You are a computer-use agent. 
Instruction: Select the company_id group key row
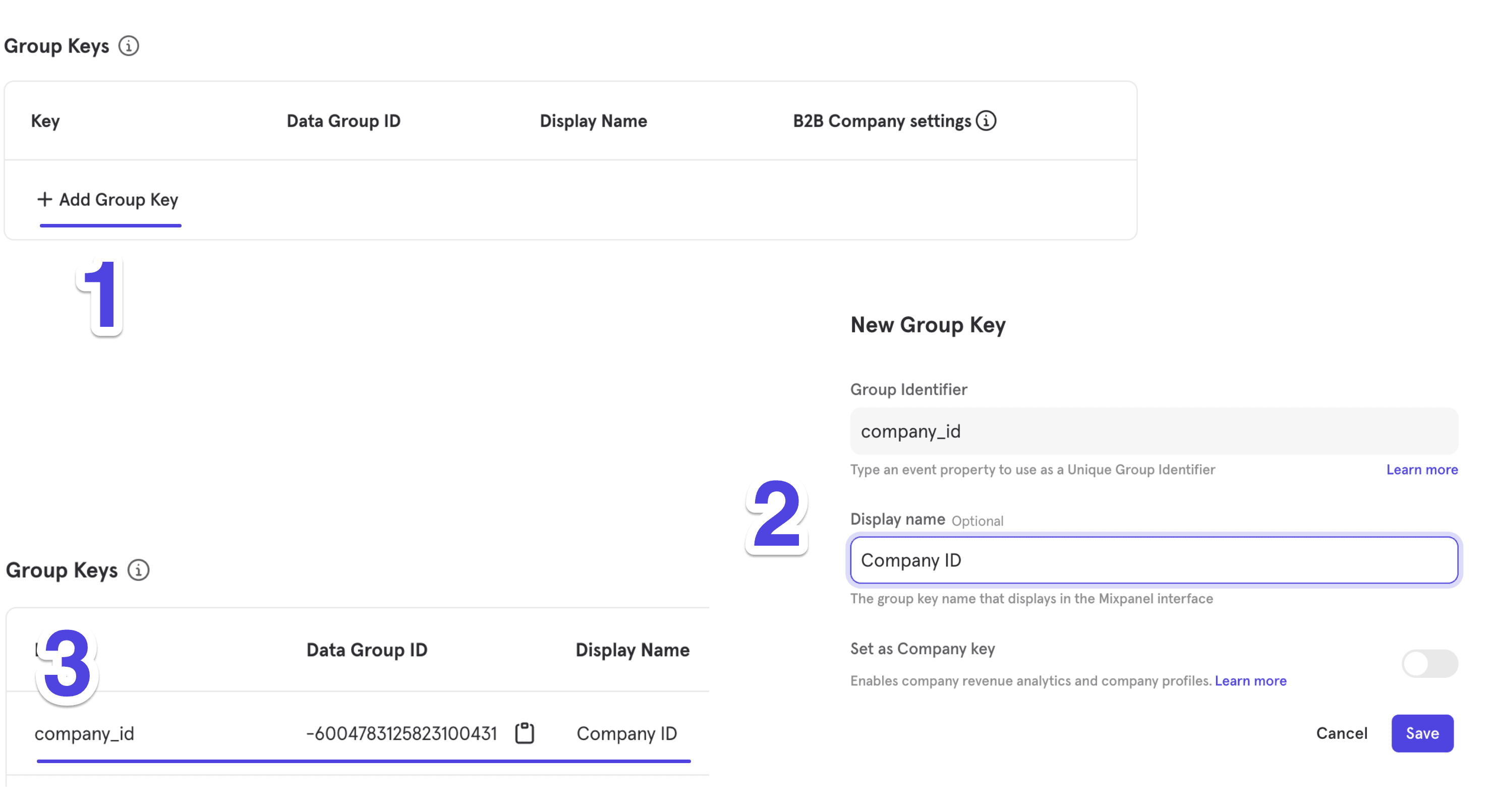coord(84,734)
